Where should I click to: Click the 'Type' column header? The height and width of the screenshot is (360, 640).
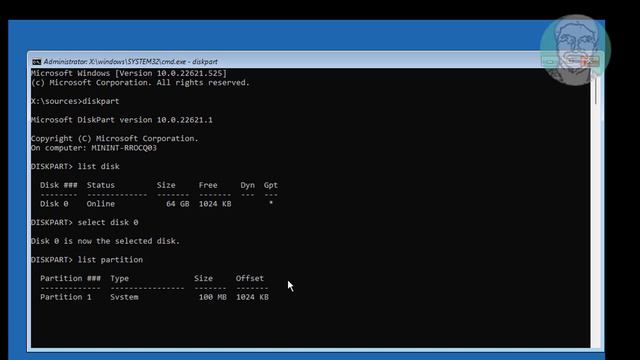pyautogui.click(x=120, y=278)
